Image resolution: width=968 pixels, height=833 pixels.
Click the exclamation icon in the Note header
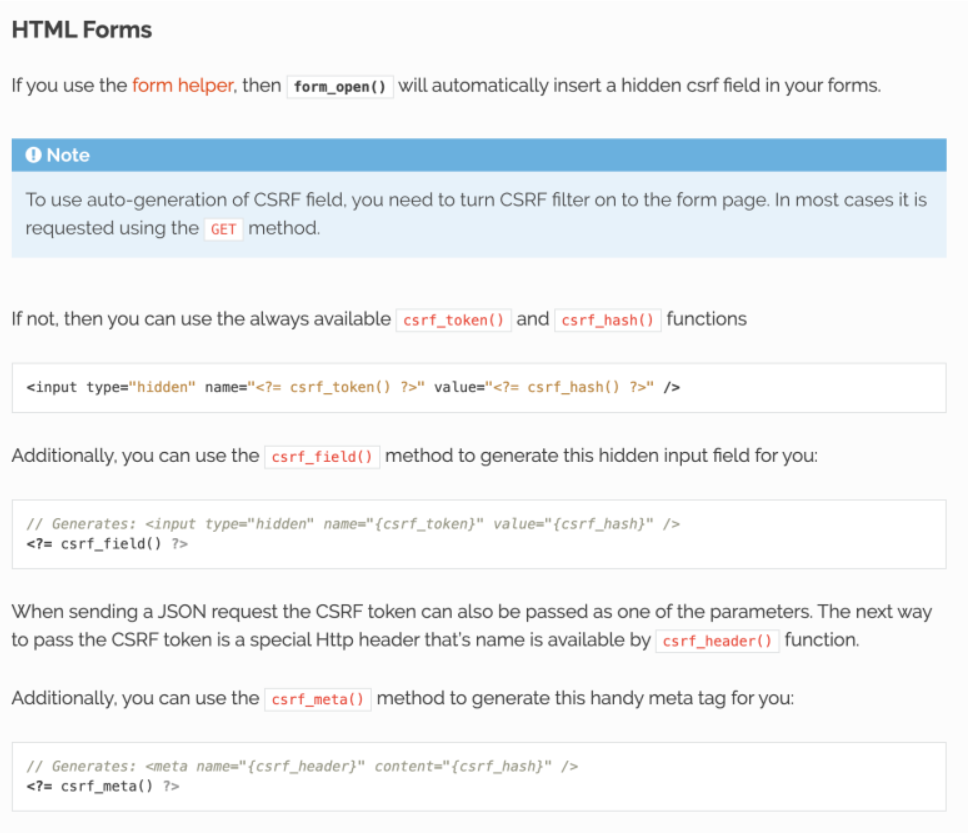click(34, 155)
